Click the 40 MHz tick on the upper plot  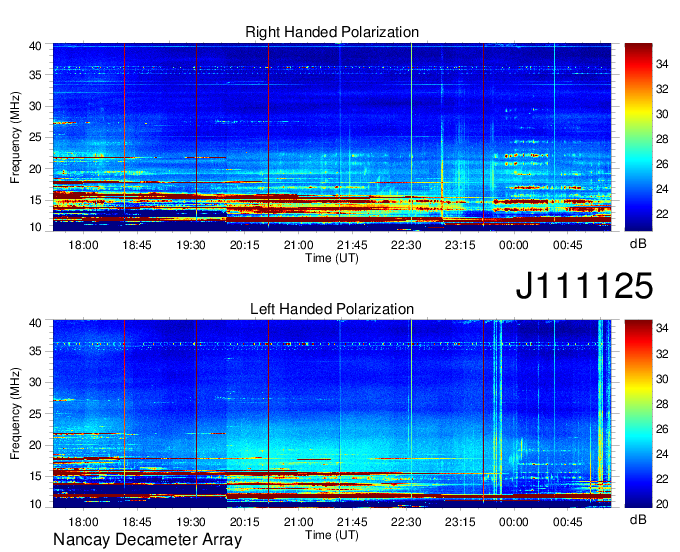35,46
